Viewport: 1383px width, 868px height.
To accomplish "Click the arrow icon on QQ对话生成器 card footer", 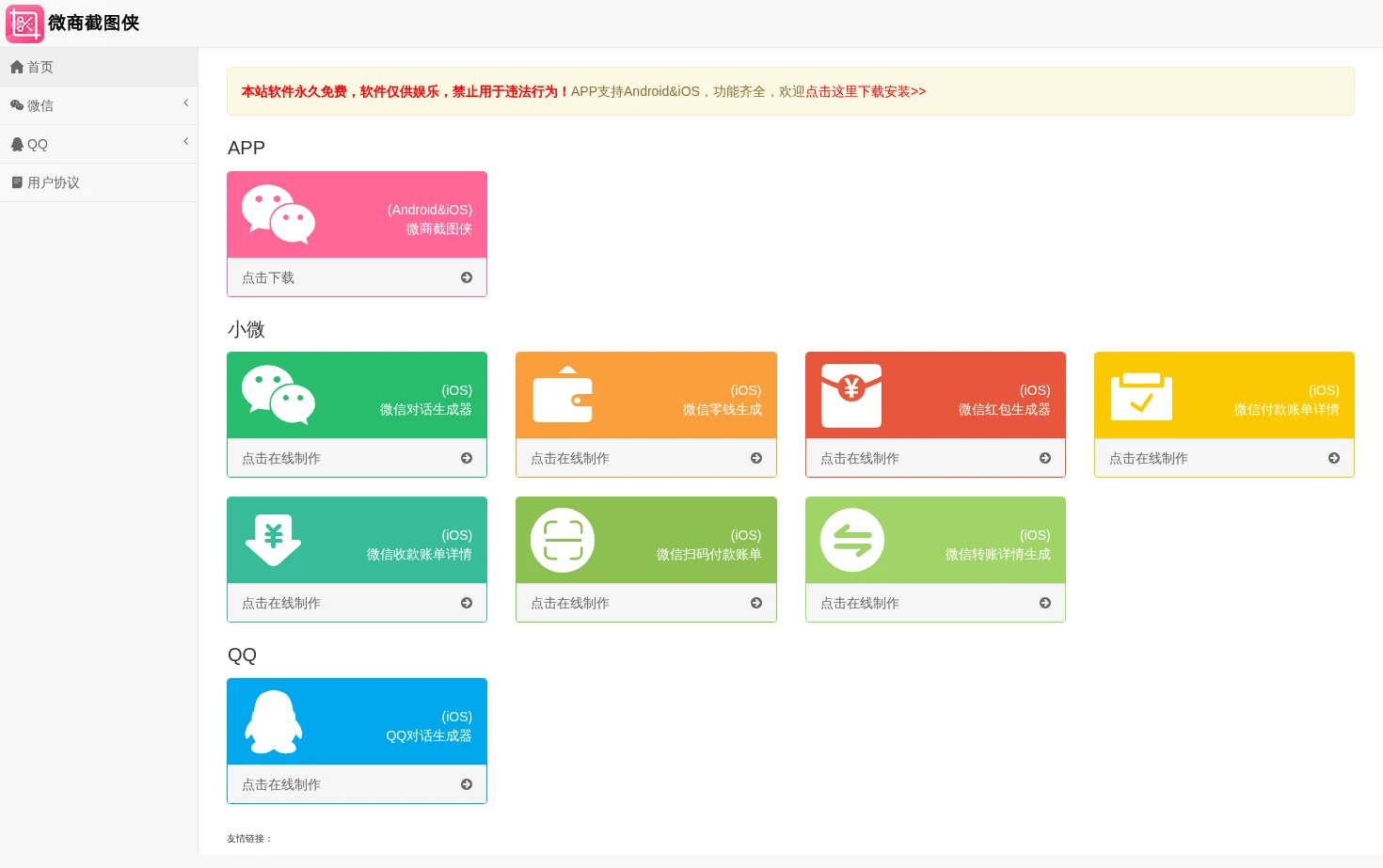I will pos(467,784).
